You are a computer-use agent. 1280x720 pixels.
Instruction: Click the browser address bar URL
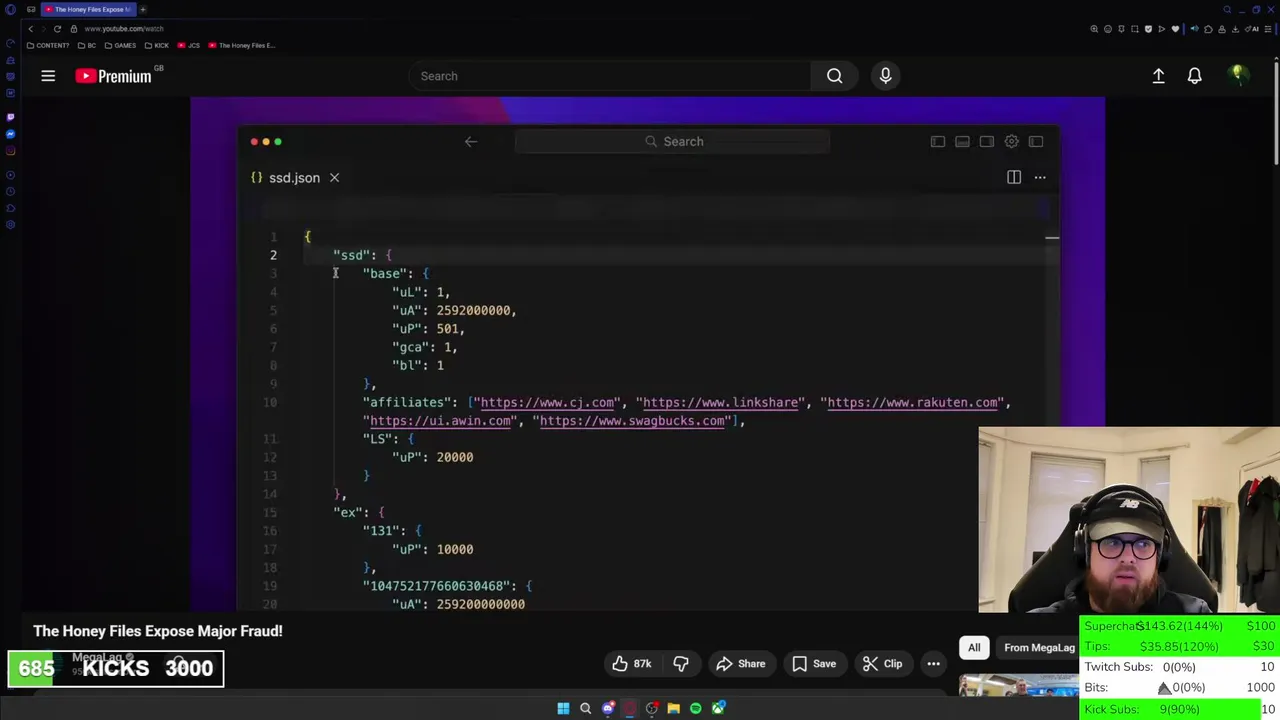click(x=124, y=29)
